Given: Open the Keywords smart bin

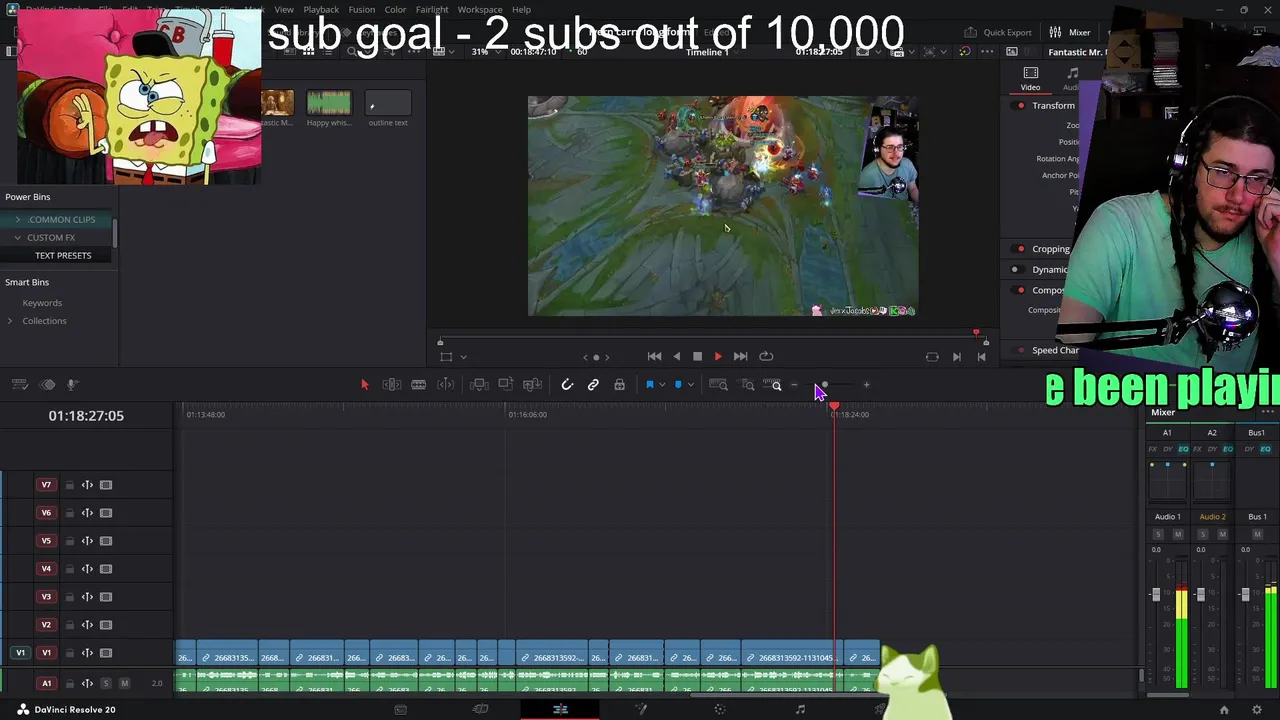Looking at the screenshot, I should click(42, 303).
